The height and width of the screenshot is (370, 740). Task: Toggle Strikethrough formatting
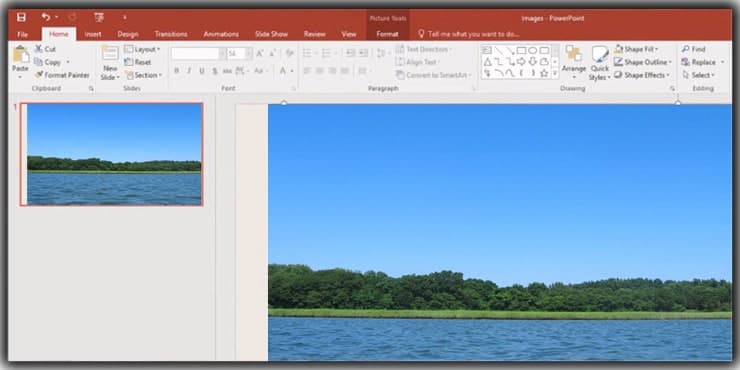coord(227,71)
